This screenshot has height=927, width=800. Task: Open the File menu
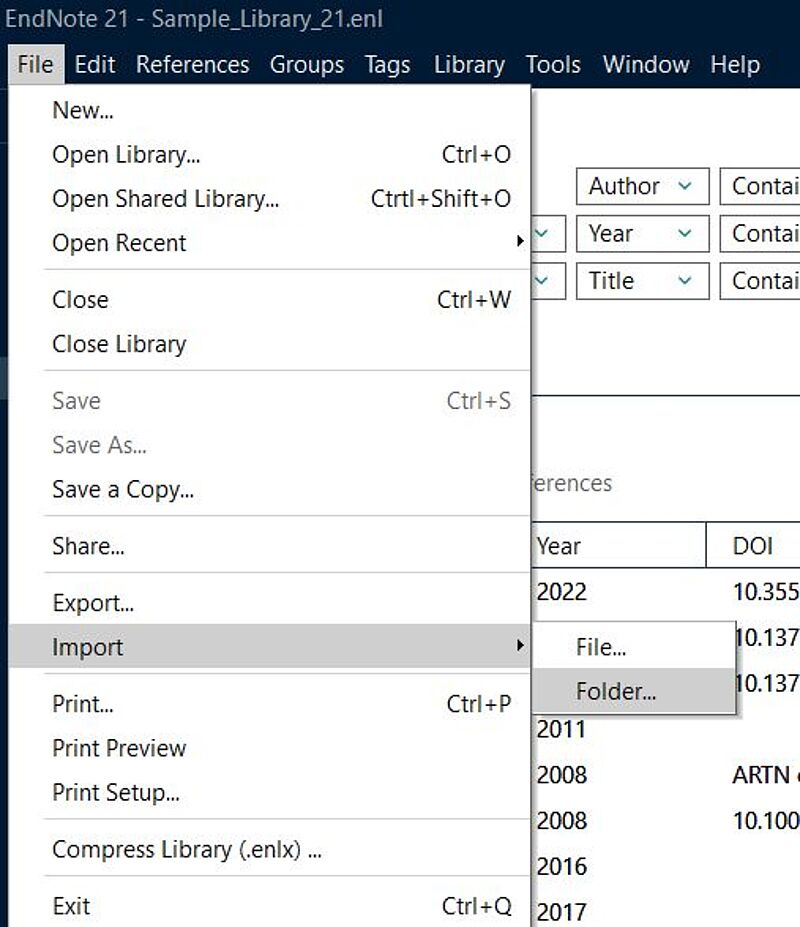(x=35, y=64)
